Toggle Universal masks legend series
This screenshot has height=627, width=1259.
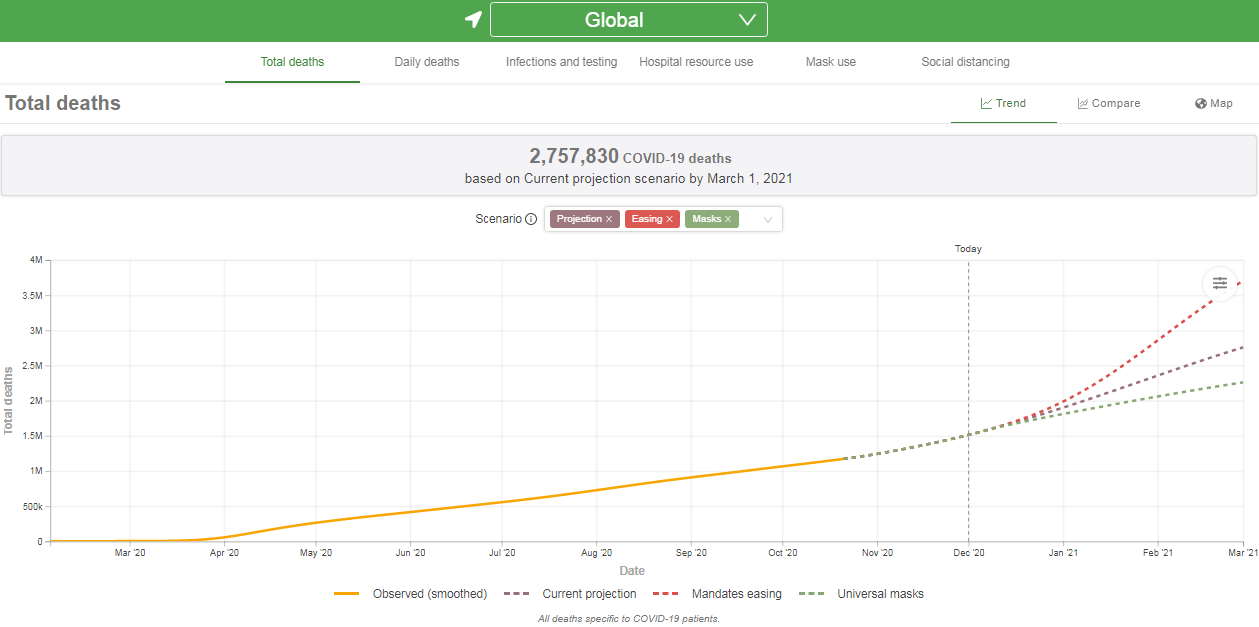[x=861, y=594]
